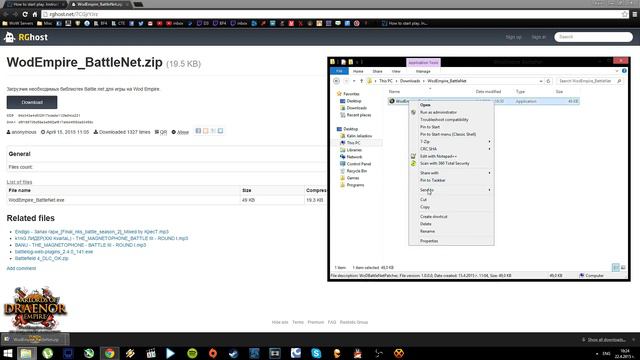Switch to the Explorer Home tab
This screenshot has width=640, height=360.
358,71
